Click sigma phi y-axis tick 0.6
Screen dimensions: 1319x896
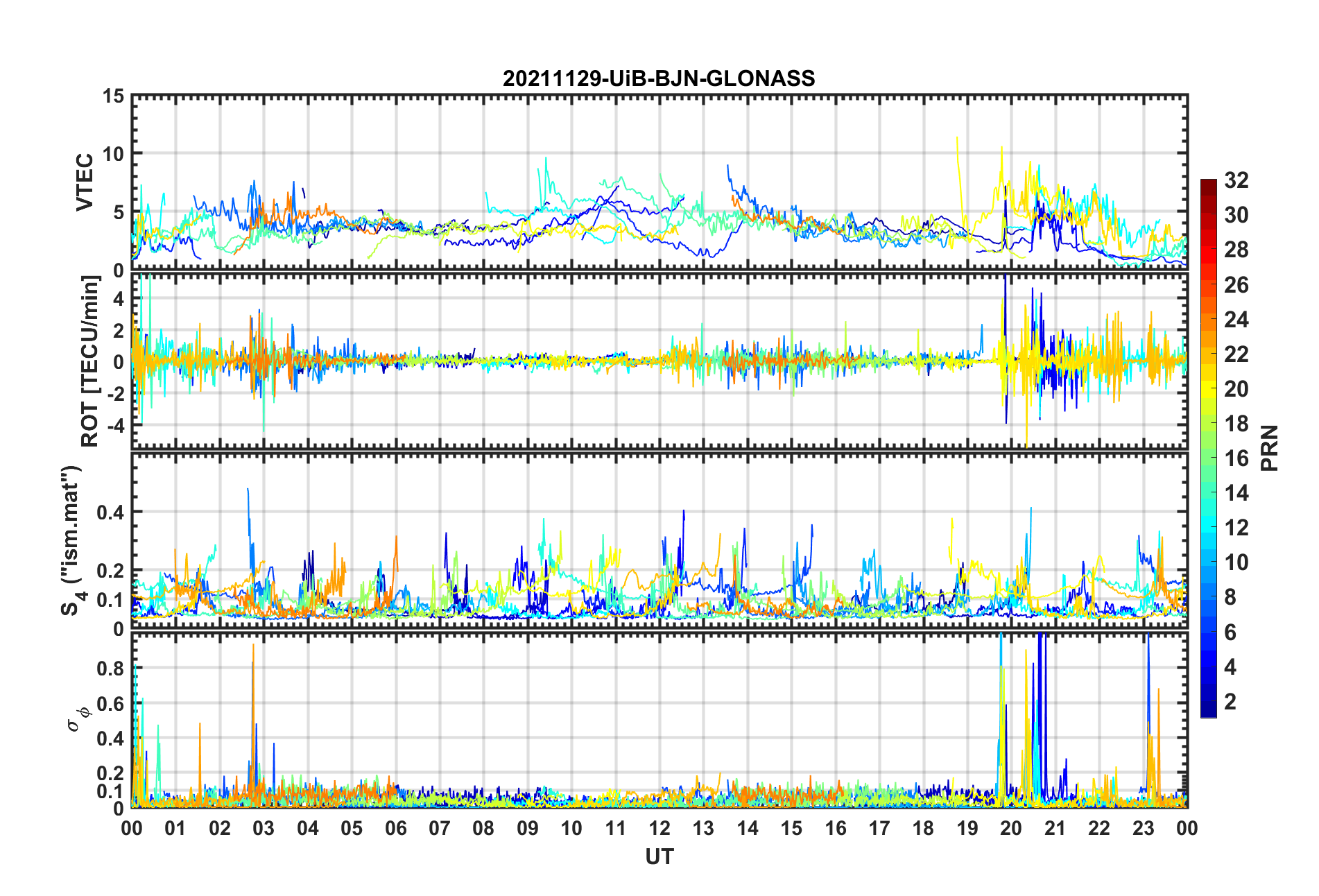coord(110,703)
